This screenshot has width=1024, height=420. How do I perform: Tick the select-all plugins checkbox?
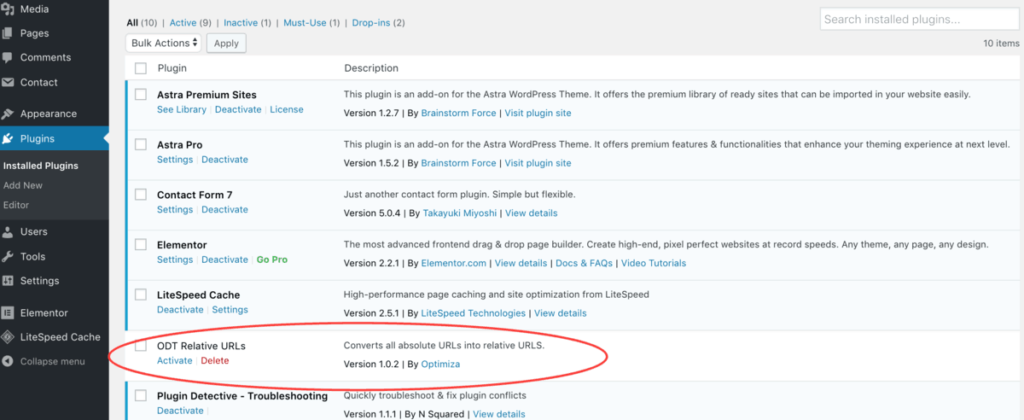click(x=141, y=68)
